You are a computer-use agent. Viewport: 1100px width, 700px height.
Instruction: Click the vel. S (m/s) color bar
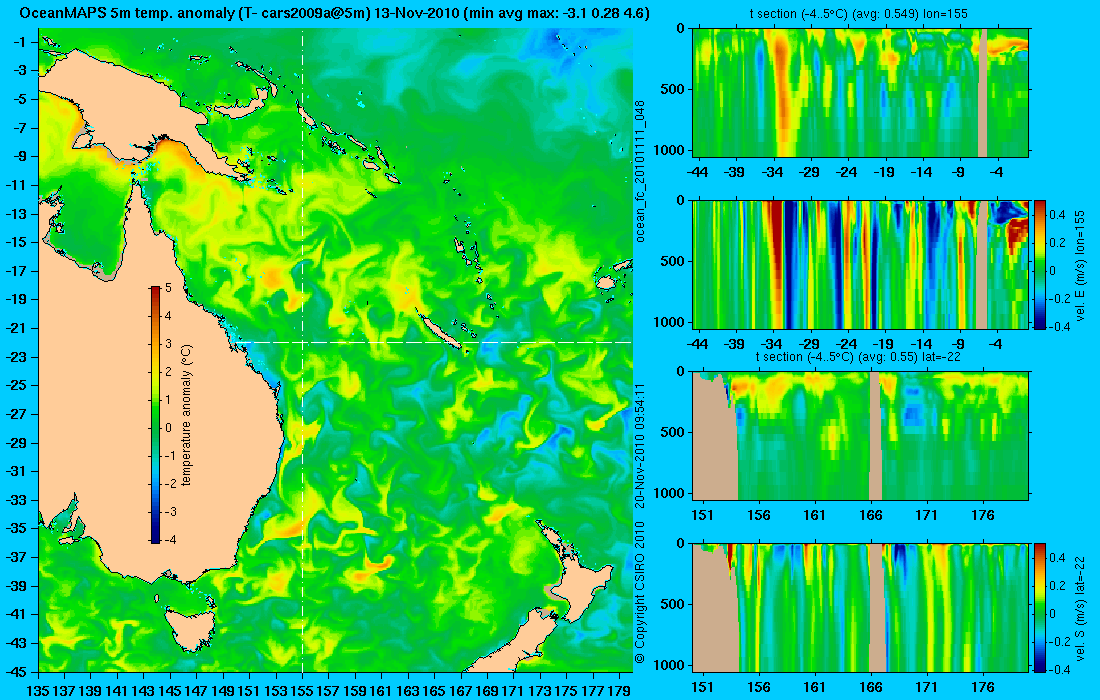coord(1040,607)
